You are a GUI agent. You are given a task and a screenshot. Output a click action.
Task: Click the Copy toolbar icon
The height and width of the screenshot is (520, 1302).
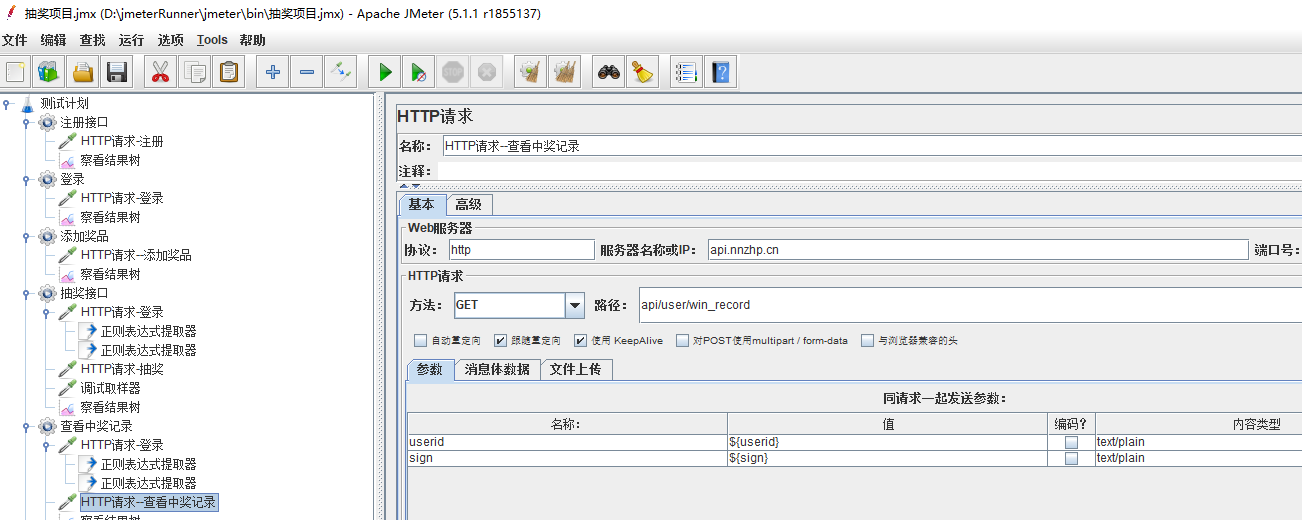pos(194,72)
